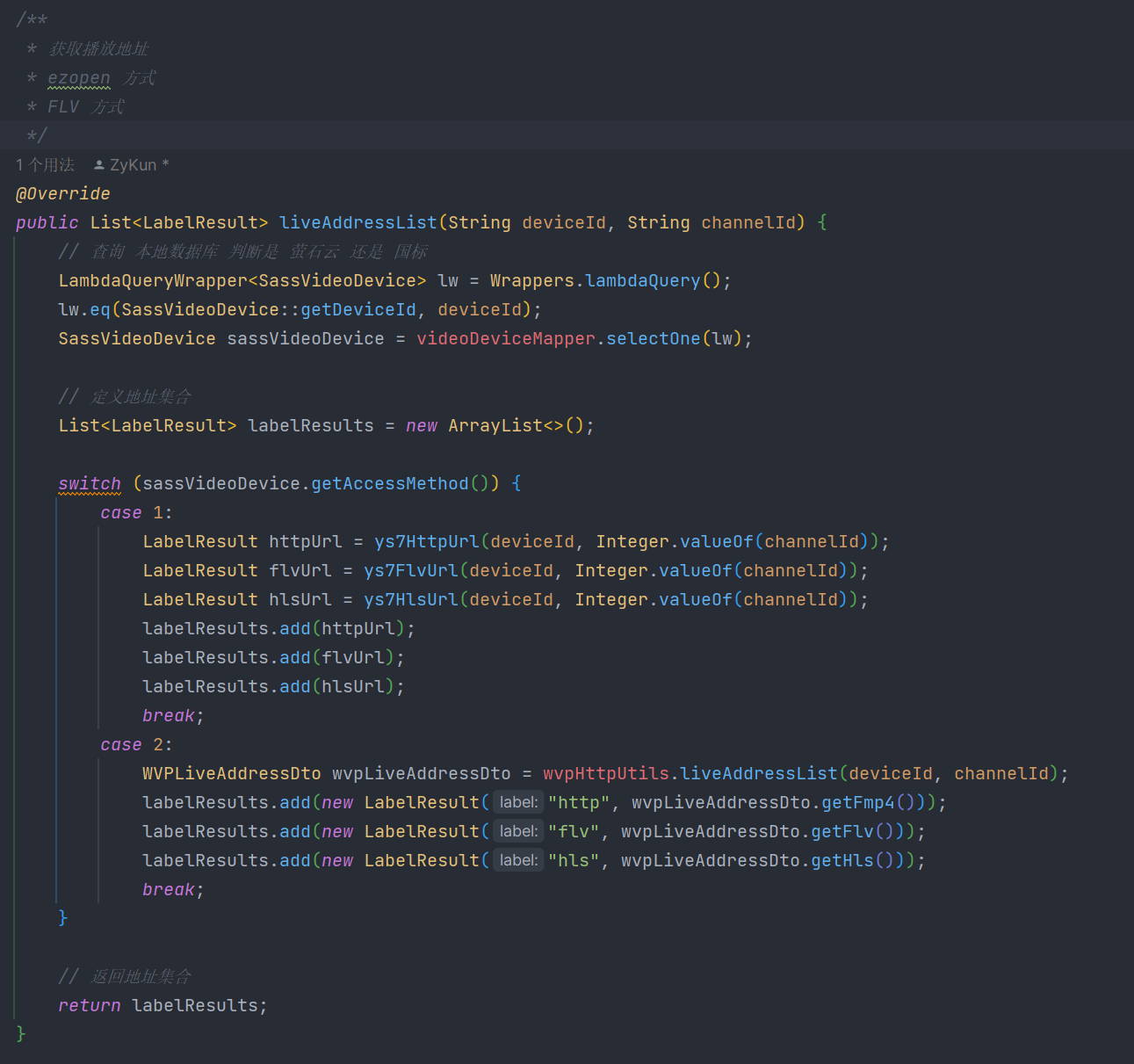Click the labelResults.add(hlsUrl) line

273,686
